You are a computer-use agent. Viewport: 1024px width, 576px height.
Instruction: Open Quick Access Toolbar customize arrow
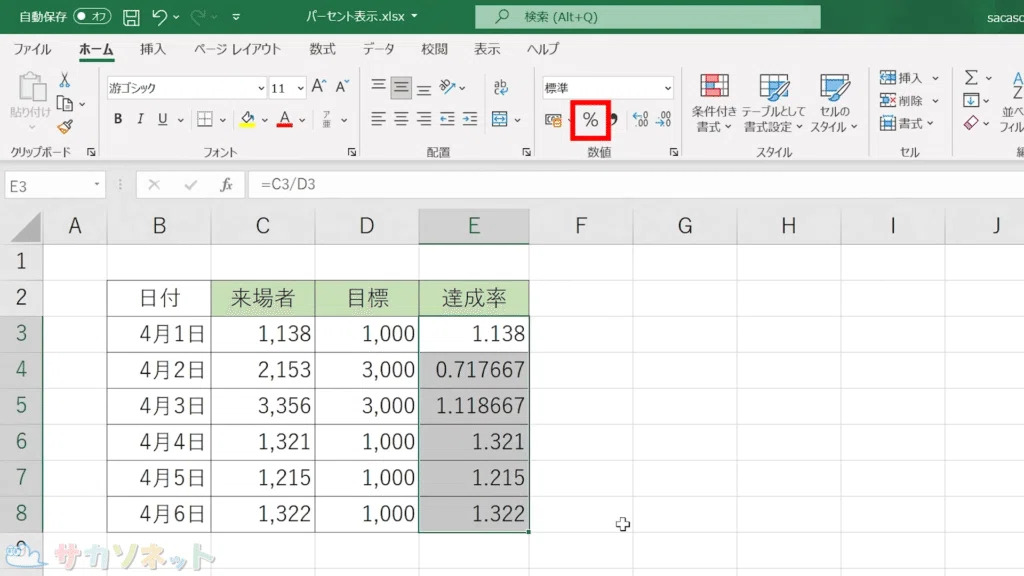[x=236, y=17]
